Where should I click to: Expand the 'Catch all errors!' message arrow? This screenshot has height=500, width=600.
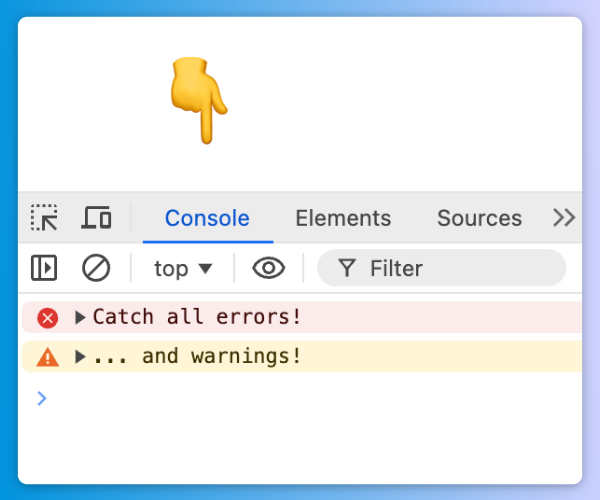click(80, 318)
